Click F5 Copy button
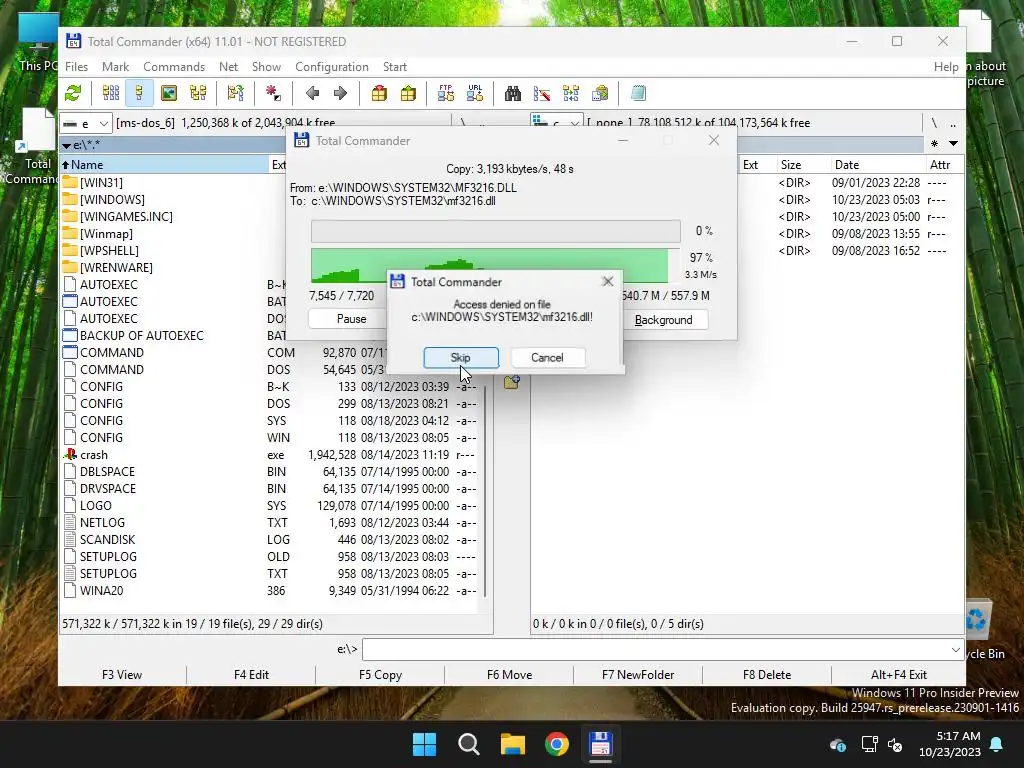 pos(380,675)
